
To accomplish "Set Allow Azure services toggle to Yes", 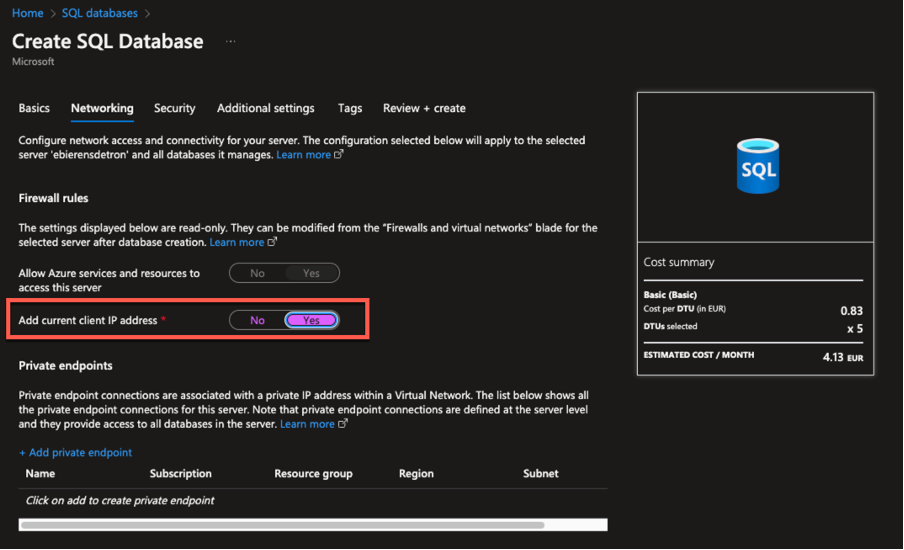I will (311, 273).
